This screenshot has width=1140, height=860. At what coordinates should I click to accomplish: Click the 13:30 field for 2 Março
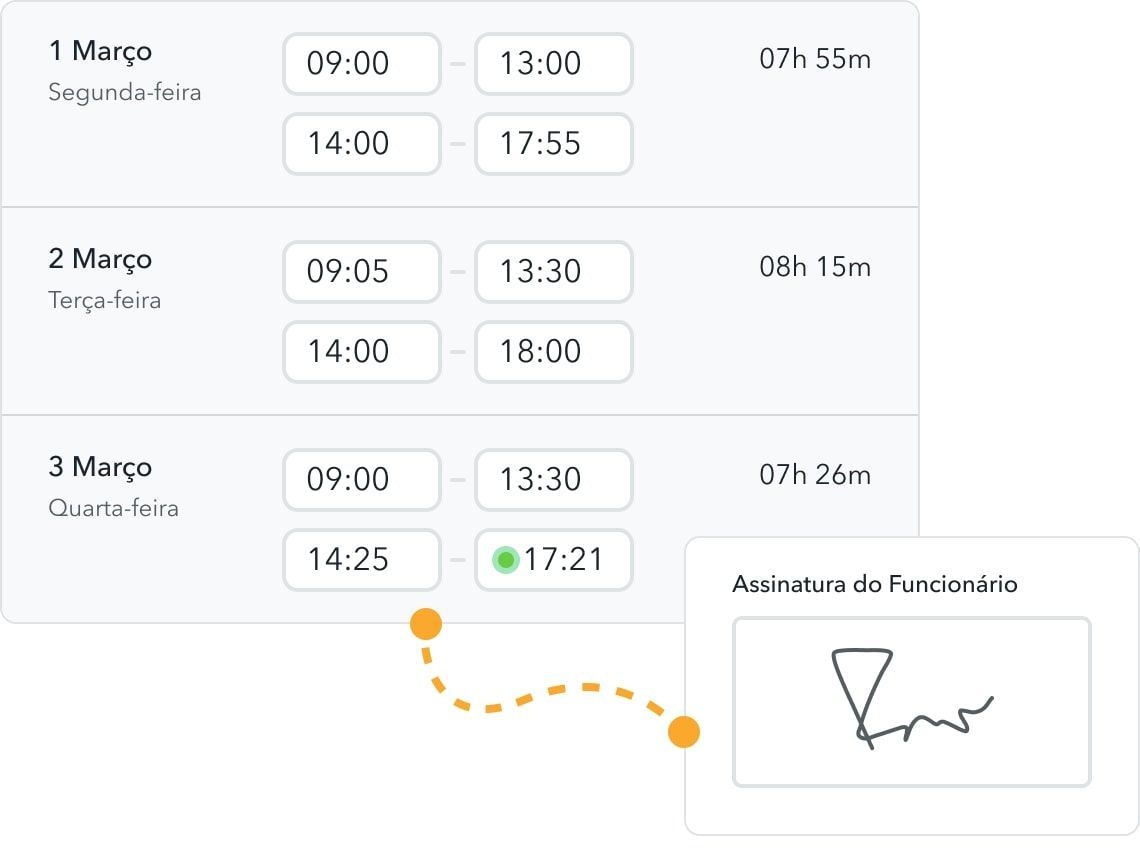click(x=554, y=272)
